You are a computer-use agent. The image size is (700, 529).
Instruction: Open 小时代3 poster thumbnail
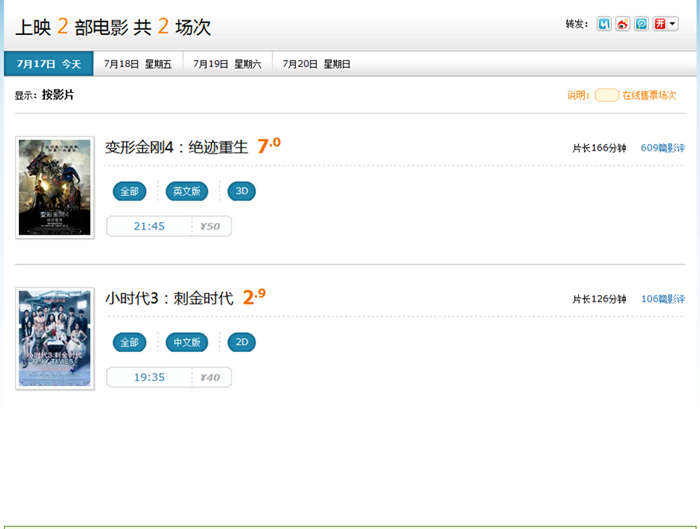click(x=55, y=338)
